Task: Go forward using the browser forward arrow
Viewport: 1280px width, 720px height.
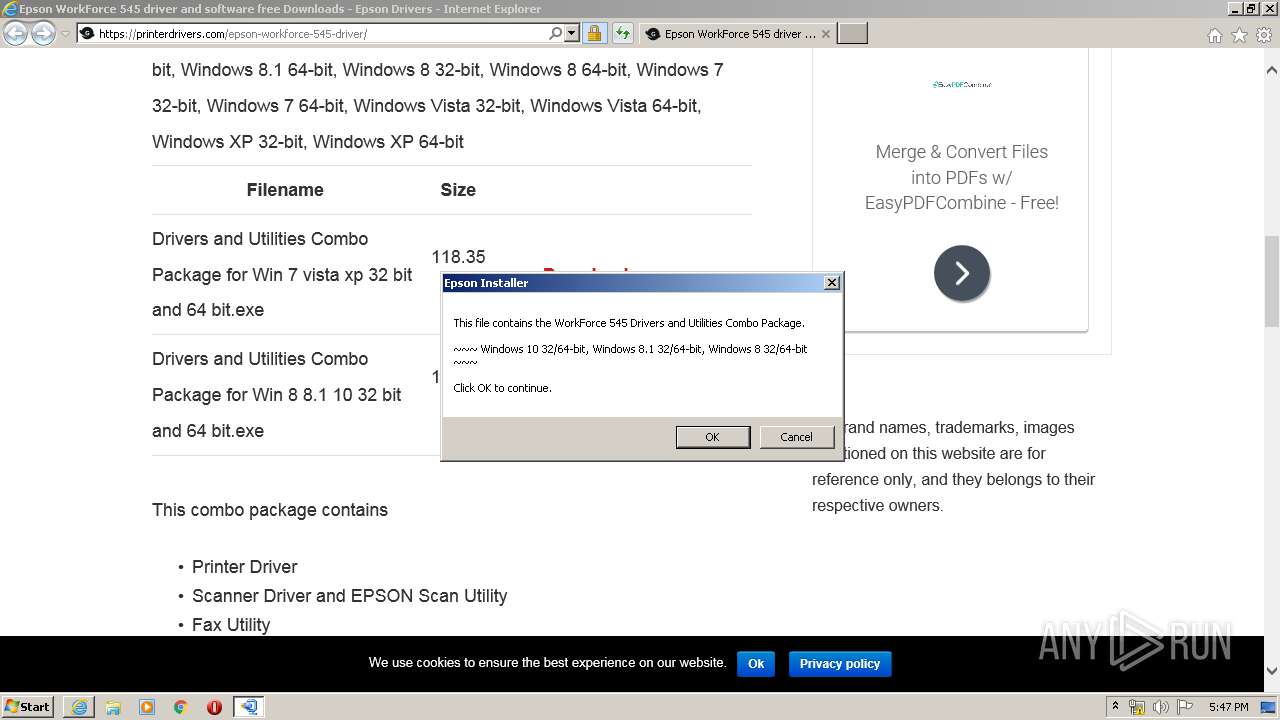Action: point(43,33)
